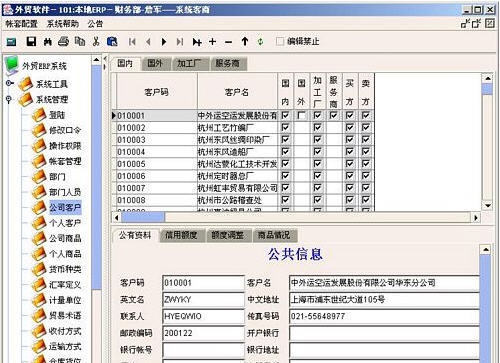Click the minus delete record icon
This screenshot has width=500, height=363.
pyautogui.click(x=228, y=42)
